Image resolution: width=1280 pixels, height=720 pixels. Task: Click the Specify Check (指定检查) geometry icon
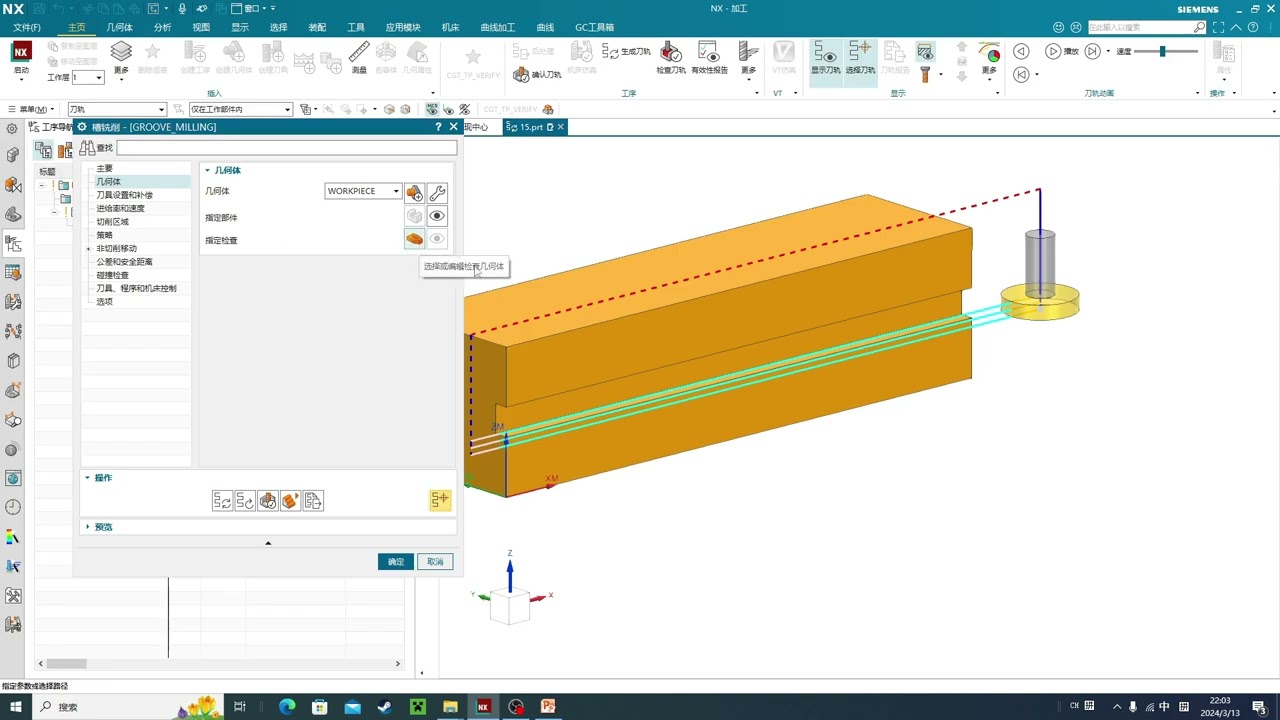coord(414,239)
